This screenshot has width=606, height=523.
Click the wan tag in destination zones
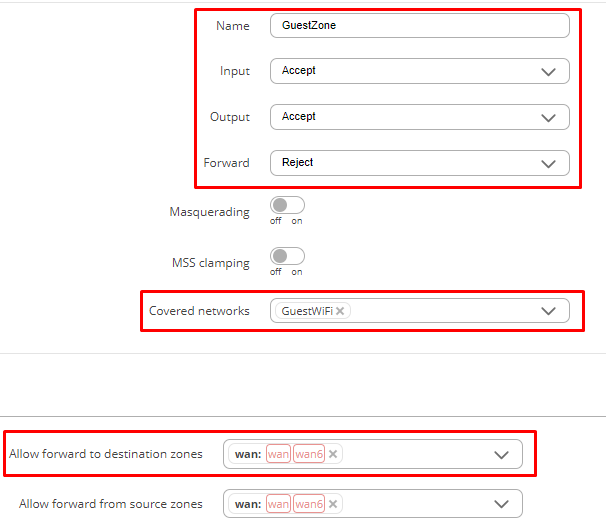point(278,454)
